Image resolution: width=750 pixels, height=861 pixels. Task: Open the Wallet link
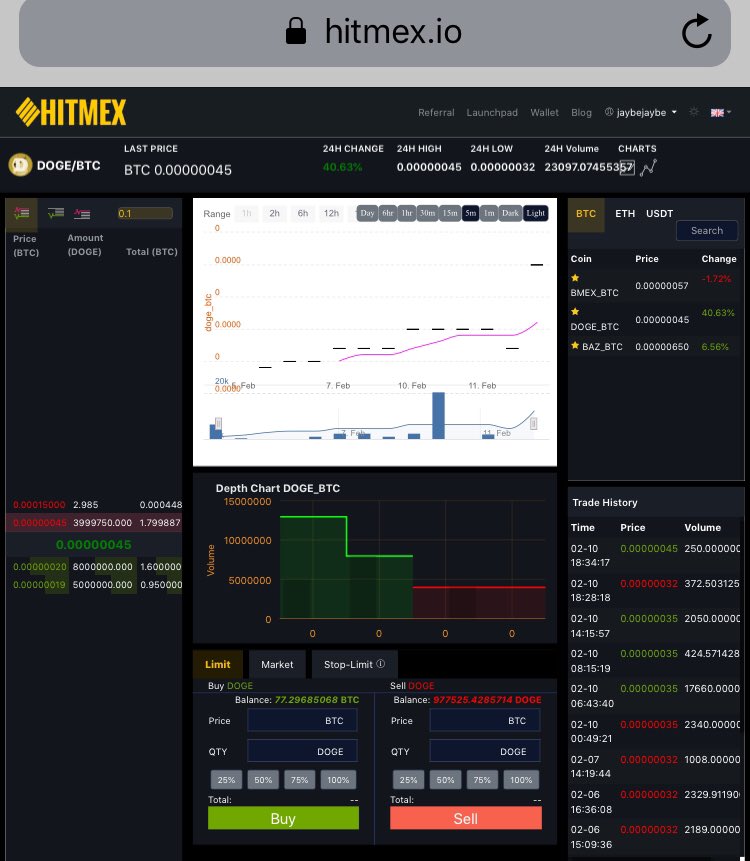[x=544, y=113]
